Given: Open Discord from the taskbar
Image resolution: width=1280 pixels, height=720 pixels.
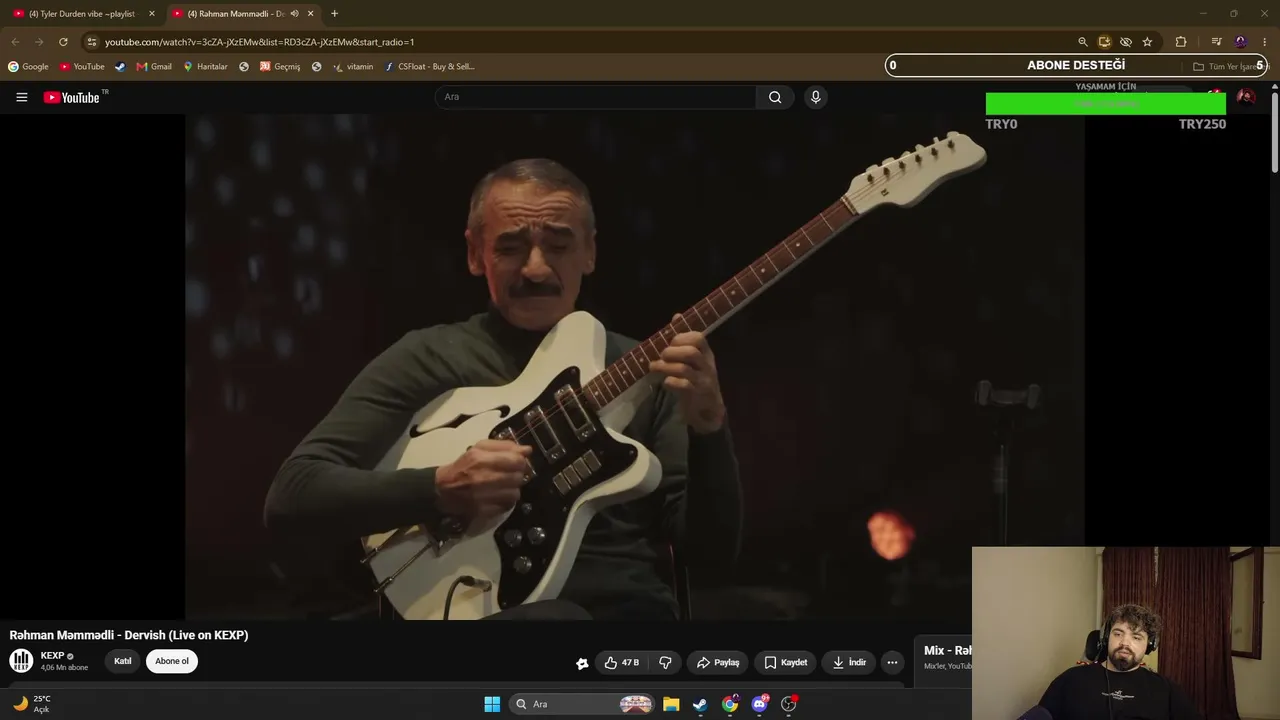Looking at the screenshot, I should pos(760,704).
